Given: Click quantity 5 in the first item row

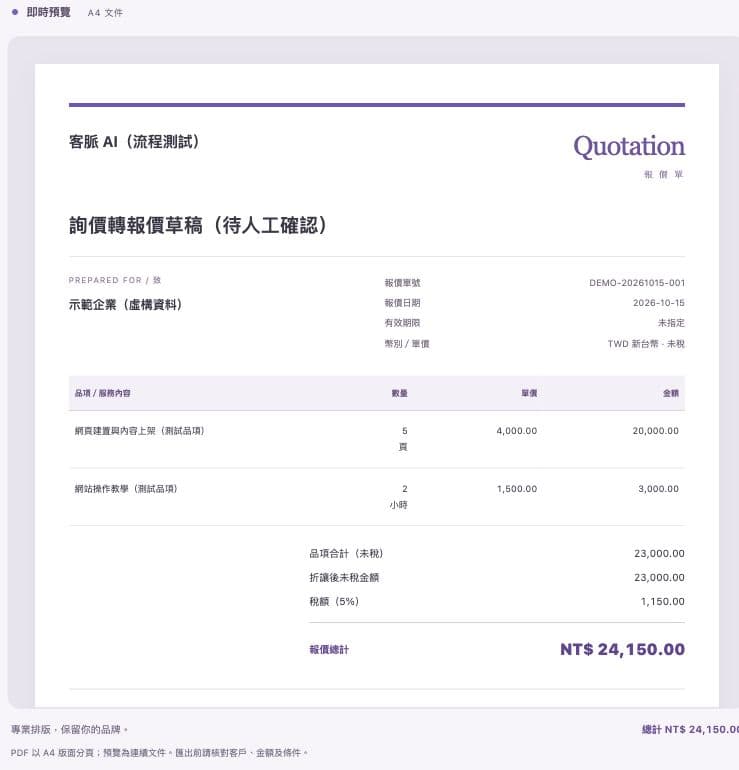Looking at the screenshot, I should [x=405, y=431].
